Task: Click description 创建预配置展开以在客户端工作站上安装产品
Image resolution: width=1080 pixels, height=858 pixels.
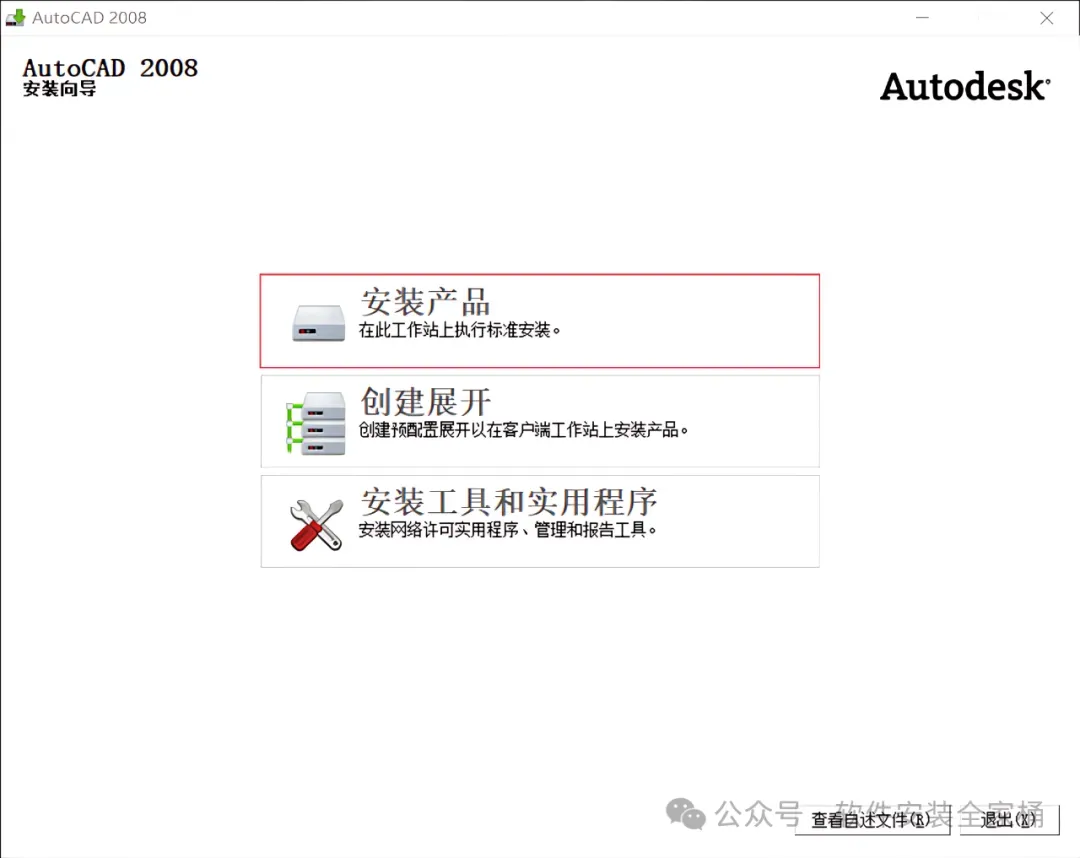Action: [523, 430]
